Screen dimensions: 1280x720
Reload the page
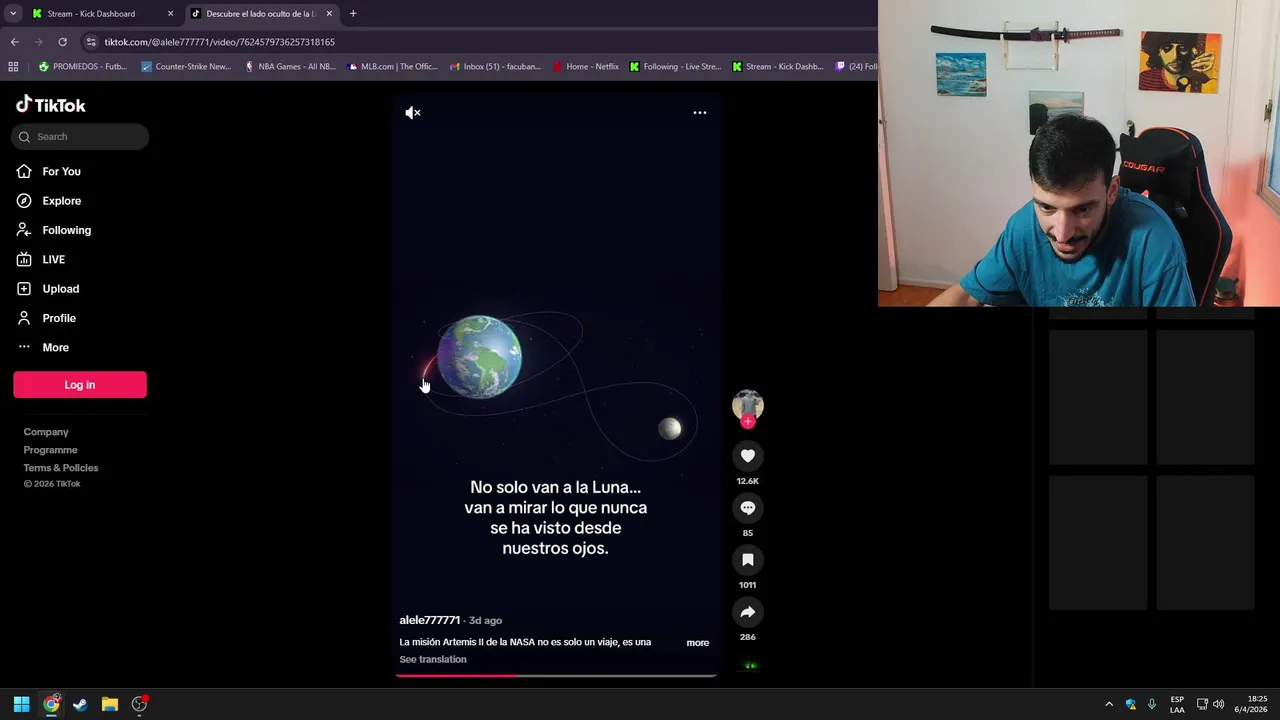click(x=62, y=42)
